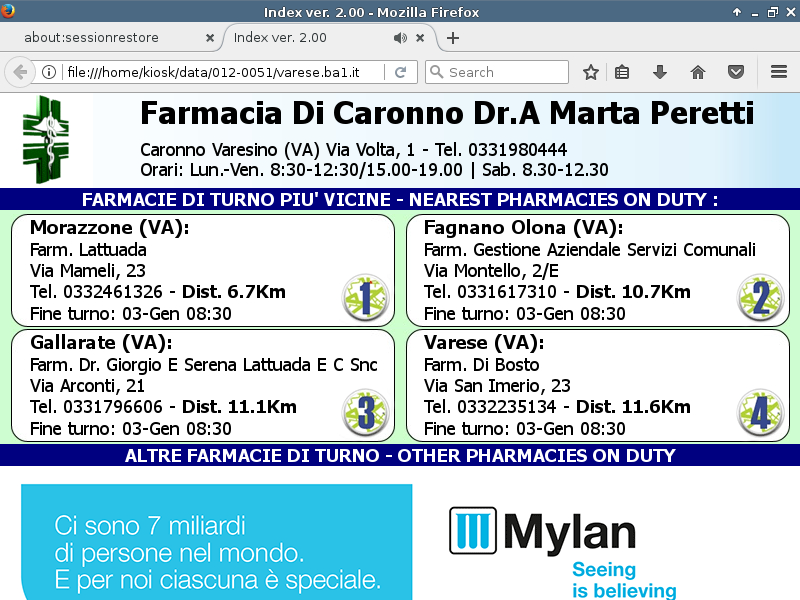Click numbered badge 2 for Fagnano Olona

pos(760,297)
